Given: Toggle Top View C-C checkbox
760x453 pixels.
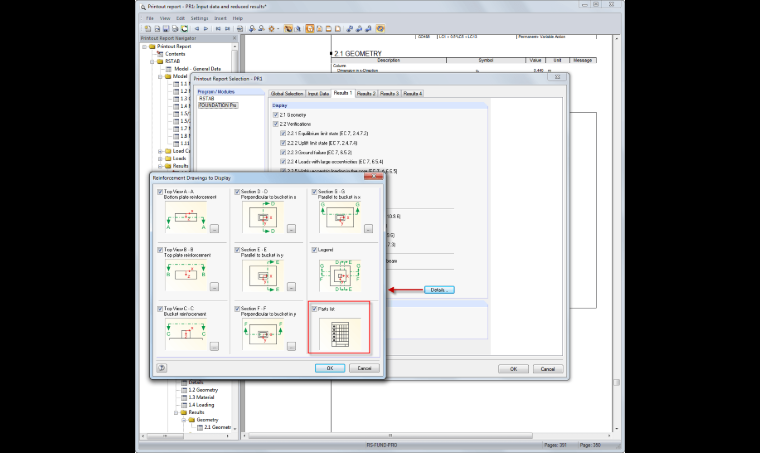Looking at the screenshot, I should 160,309.
